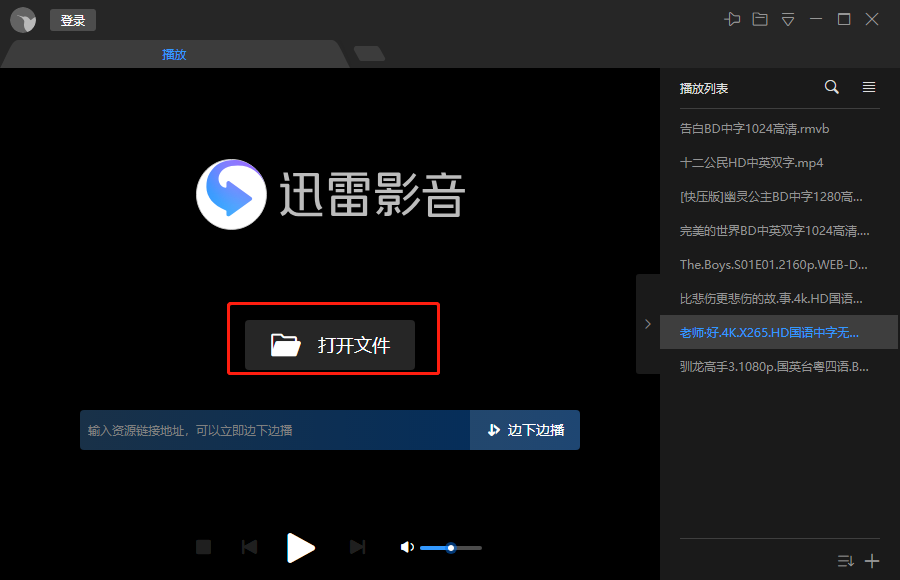Click the 边下边播 button

(x=525, y=430)
